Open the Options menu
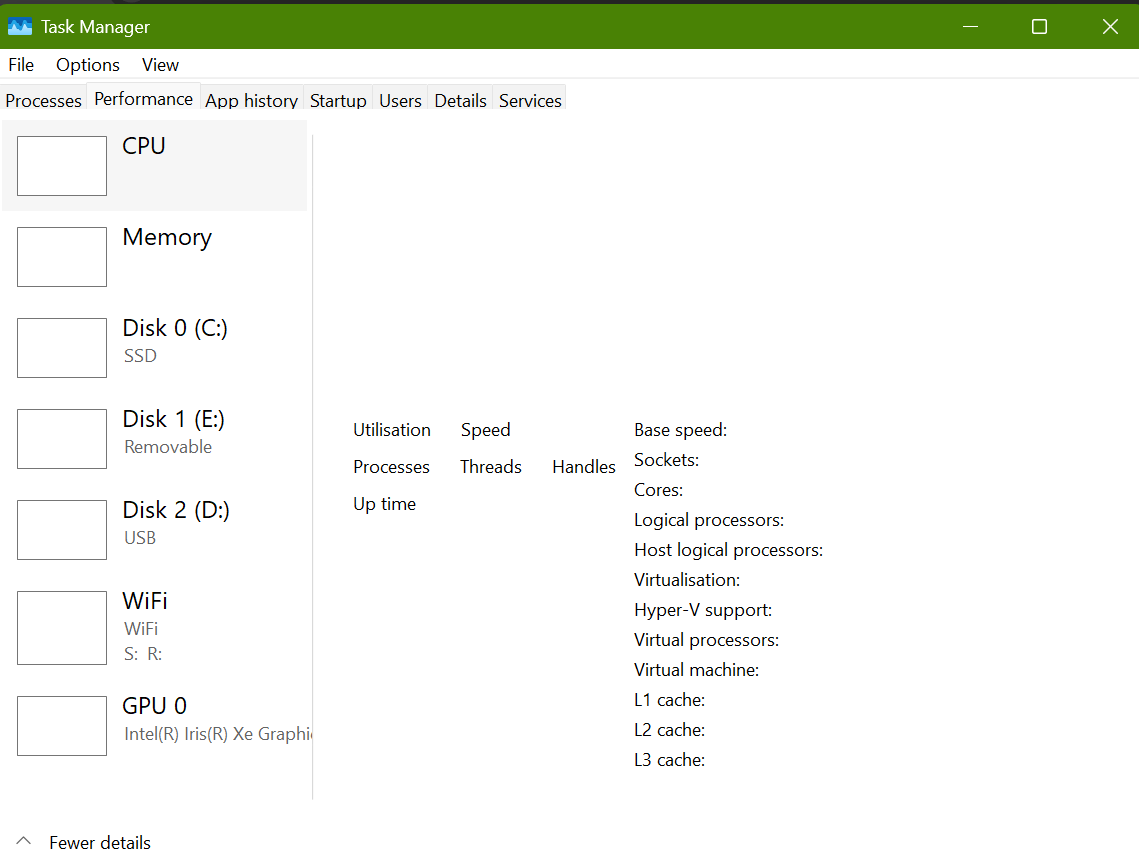This screenshot has width=1139, height=866. (88, 65)
